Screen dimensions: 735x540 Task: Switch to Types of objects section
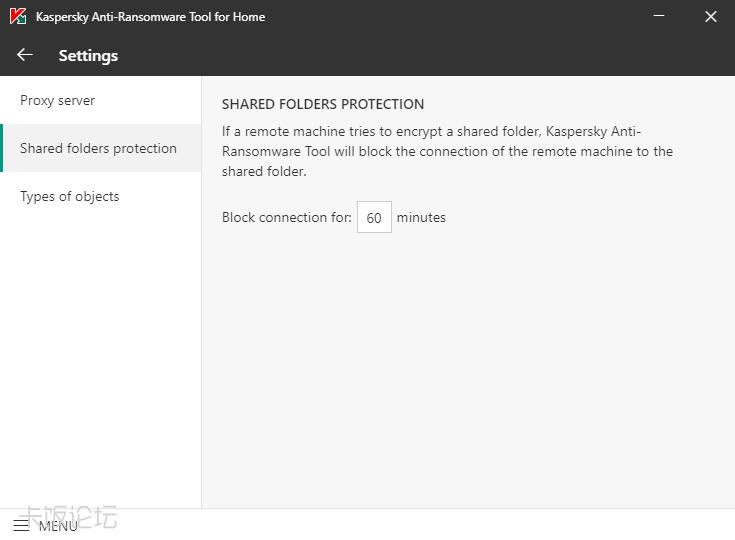[70, 196]
